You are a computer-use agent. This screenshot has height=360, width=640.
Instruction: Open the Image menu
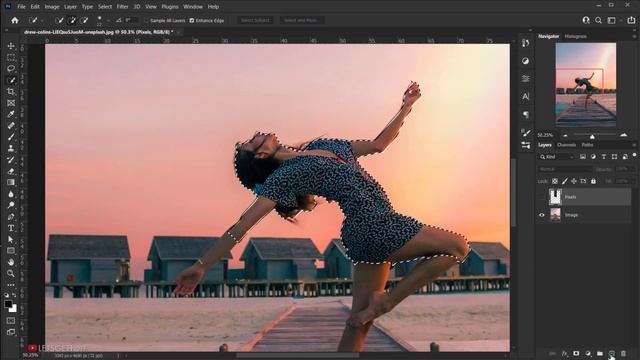tap(52, 7)
